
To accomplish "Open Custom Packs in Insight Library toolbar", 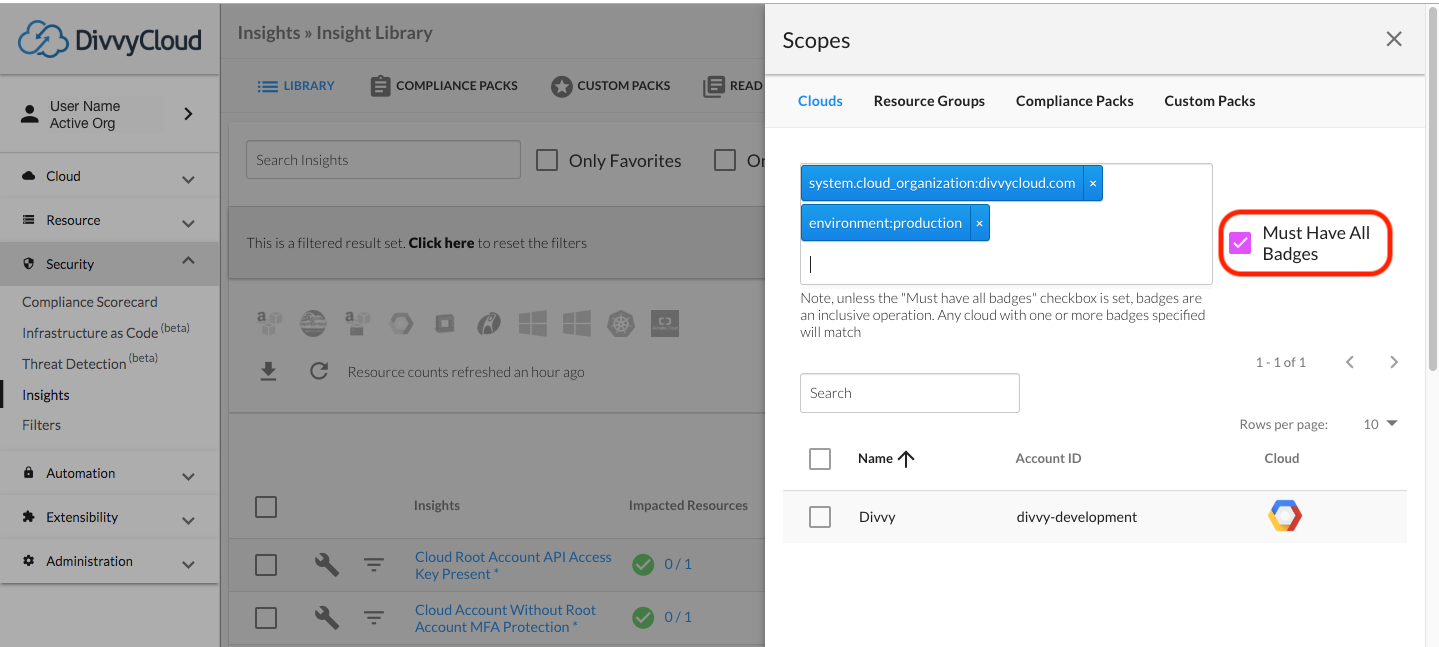I will [611, 86].
